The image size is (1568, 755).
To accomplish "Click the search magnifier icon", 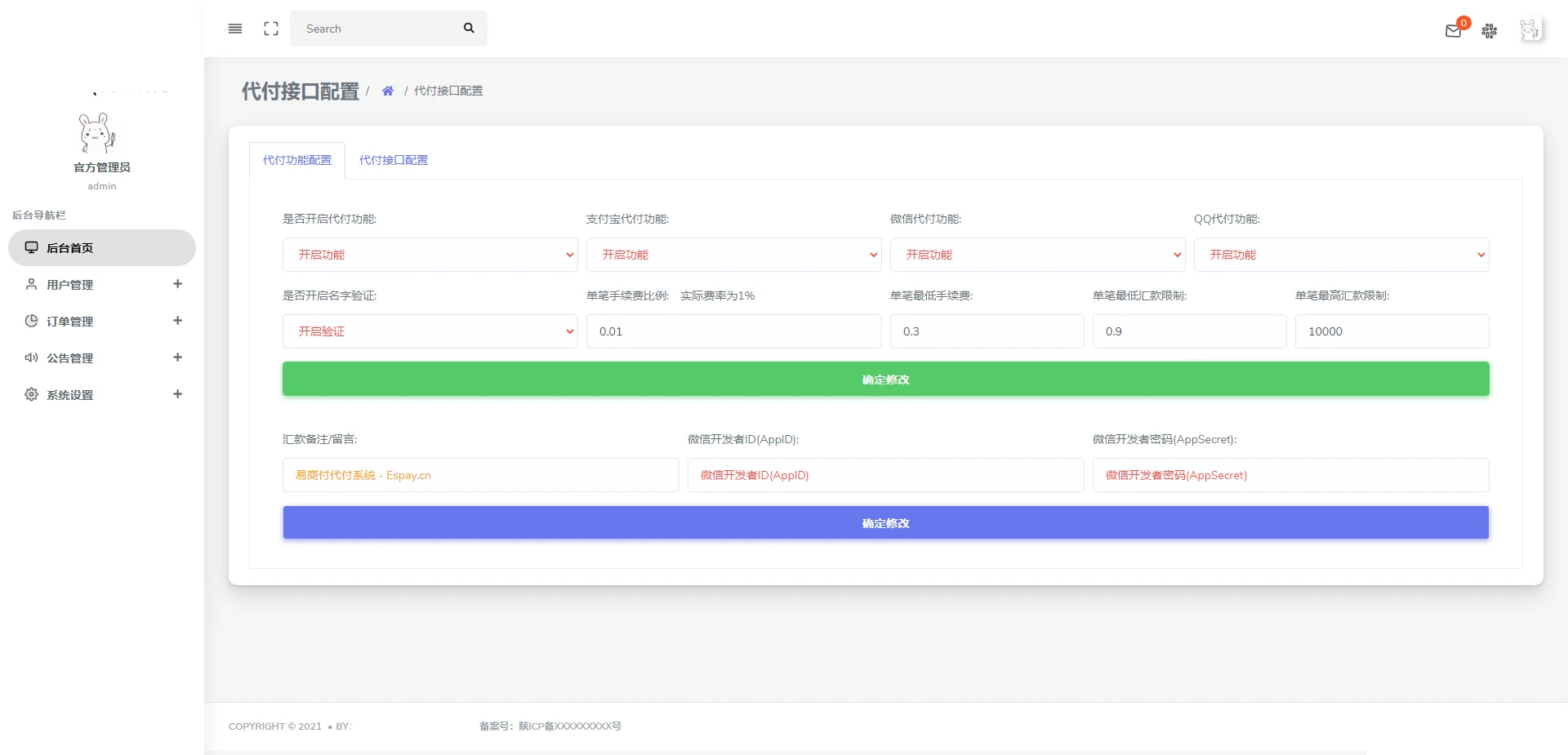I will coord(469,29).
